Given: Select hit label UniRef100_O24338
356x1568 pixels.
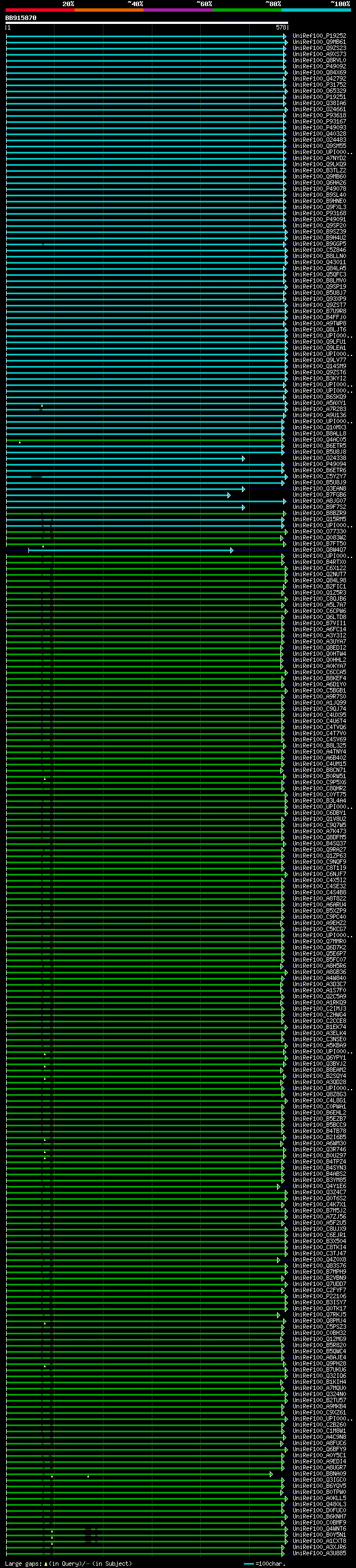Looking at the screenshot, I should (319, 458).
